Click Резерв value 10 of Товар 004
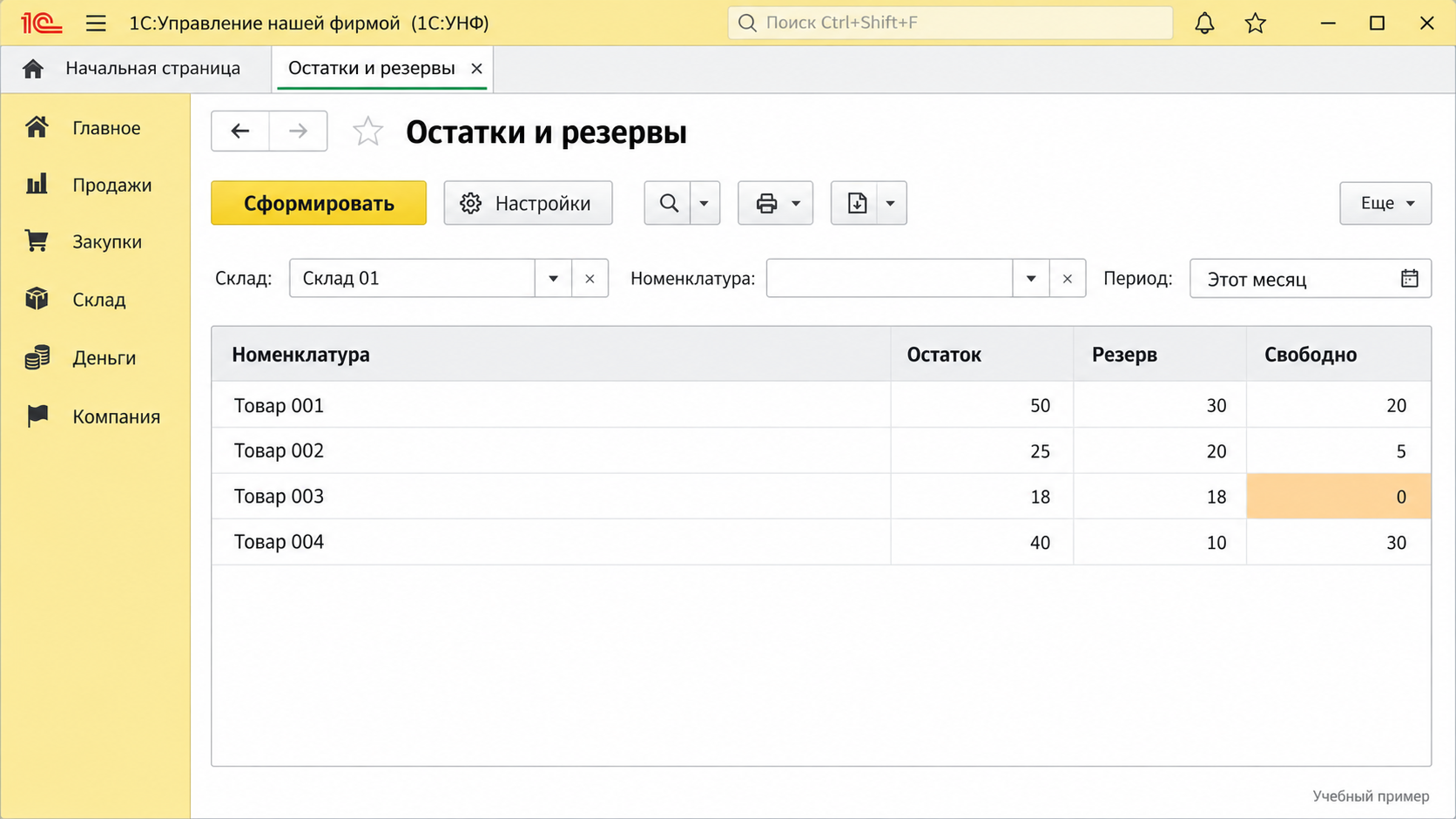Viewport: 1456px width, 819px height. click(1160, 542)
